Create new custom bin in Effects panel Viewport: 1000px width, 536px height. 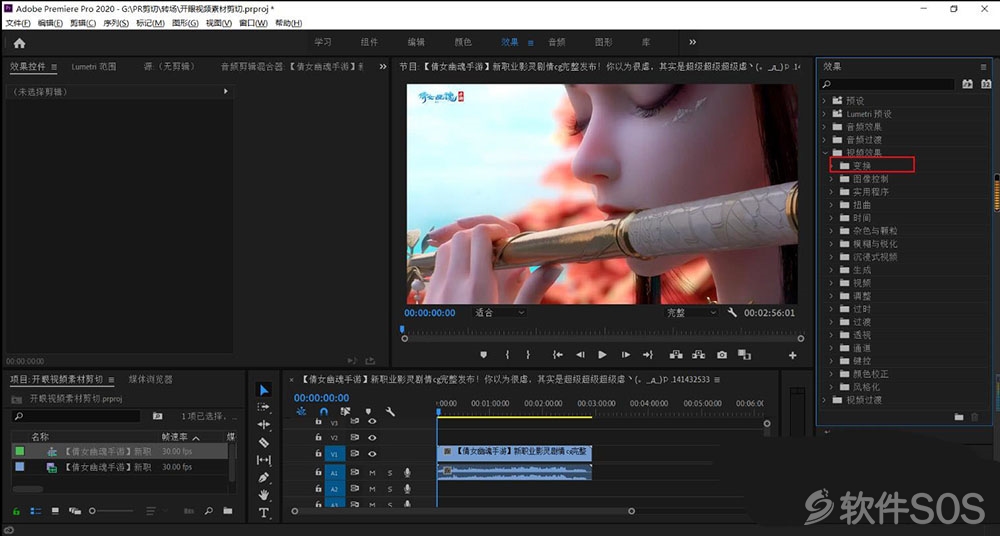click(959, 417)
